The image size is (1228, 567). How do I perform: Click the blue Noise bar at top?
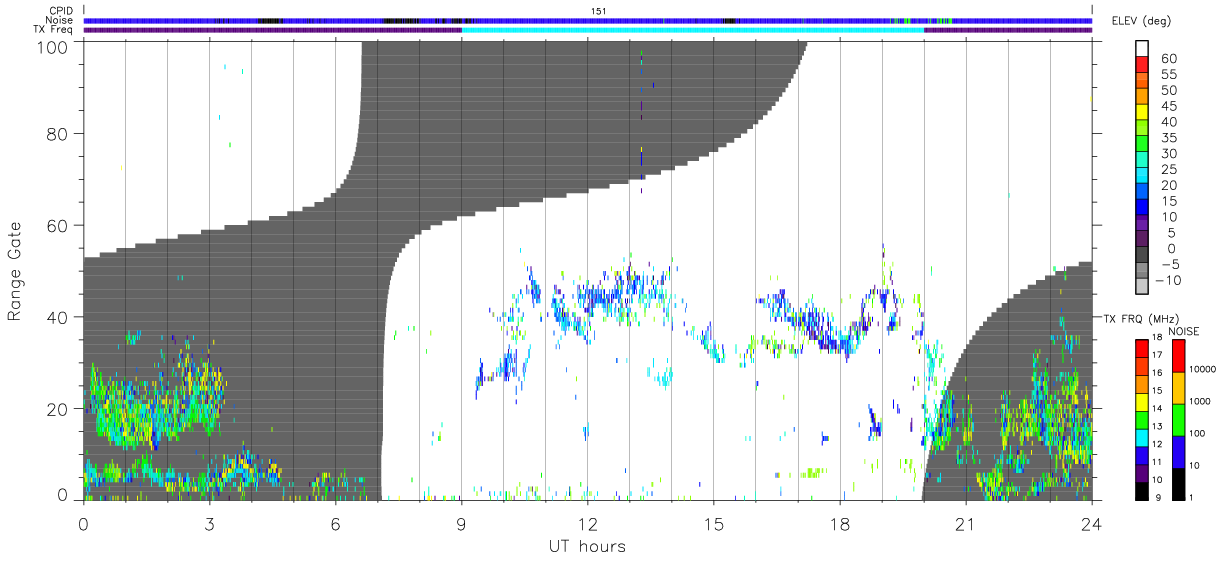(x=587, y=20)
